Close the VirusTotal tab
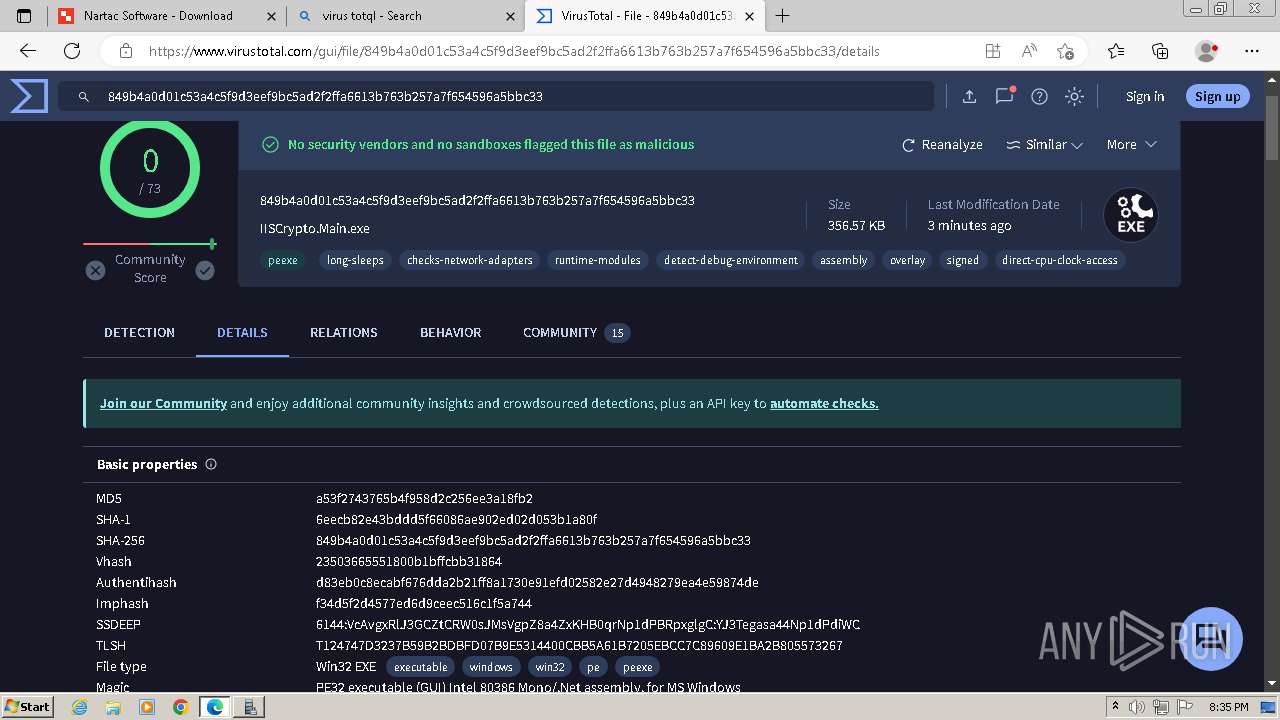The width and height of the screenshot is (1280, 720). tap(749, 16)
